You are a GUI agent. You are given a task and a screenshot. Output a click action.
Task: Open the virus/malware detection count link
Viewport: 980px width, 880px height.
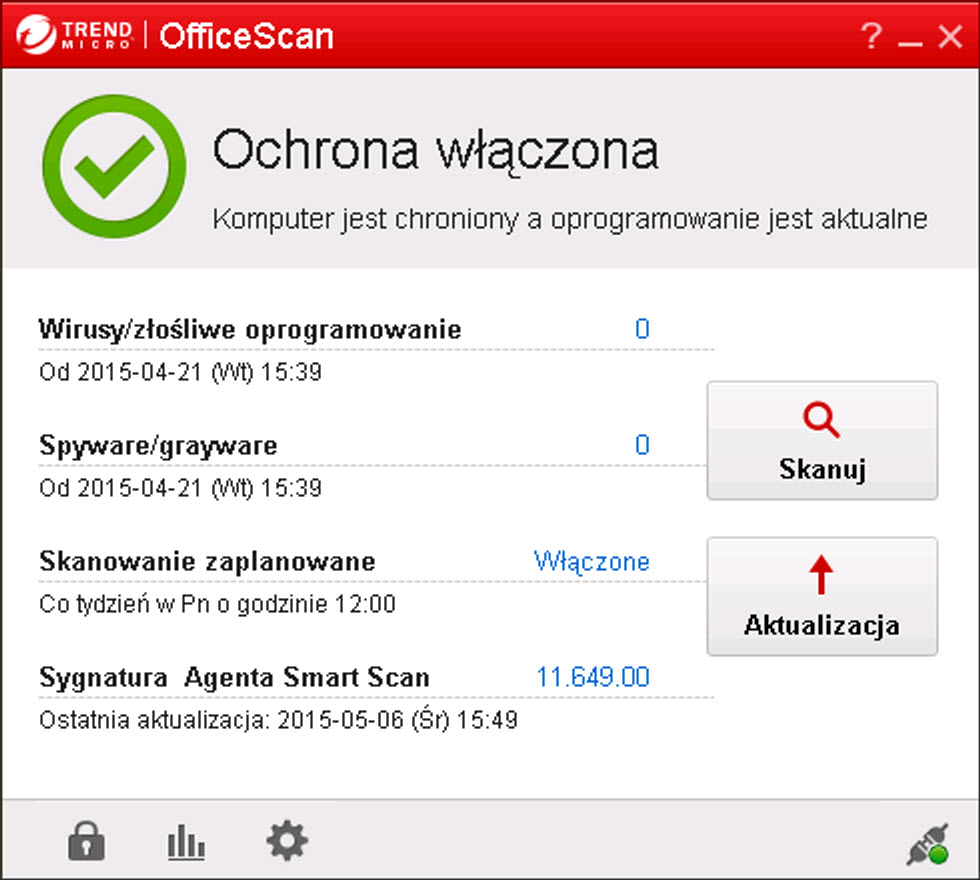(x=642, y=329)
